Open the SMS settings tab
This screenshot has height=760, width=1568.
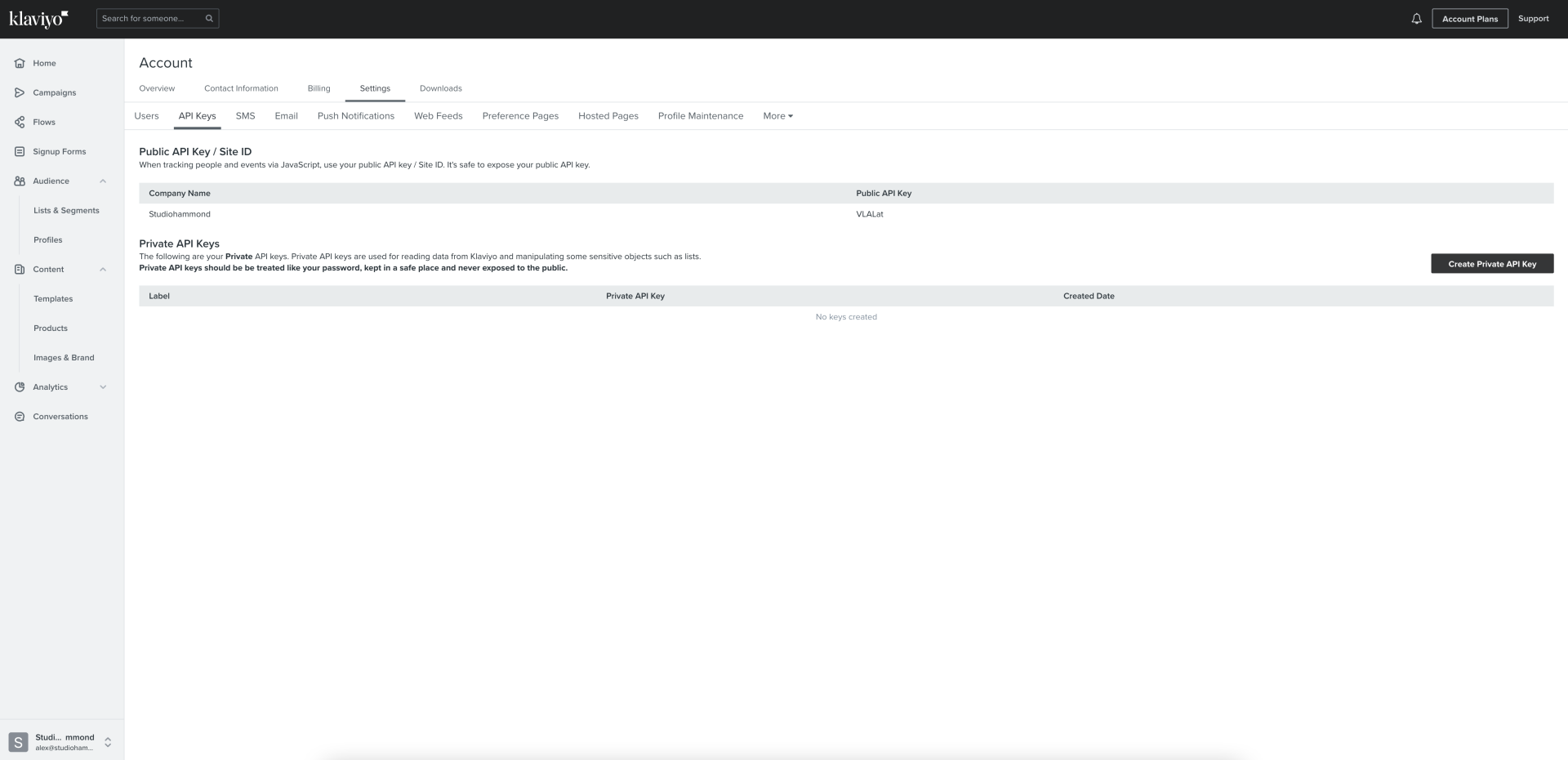245,116
